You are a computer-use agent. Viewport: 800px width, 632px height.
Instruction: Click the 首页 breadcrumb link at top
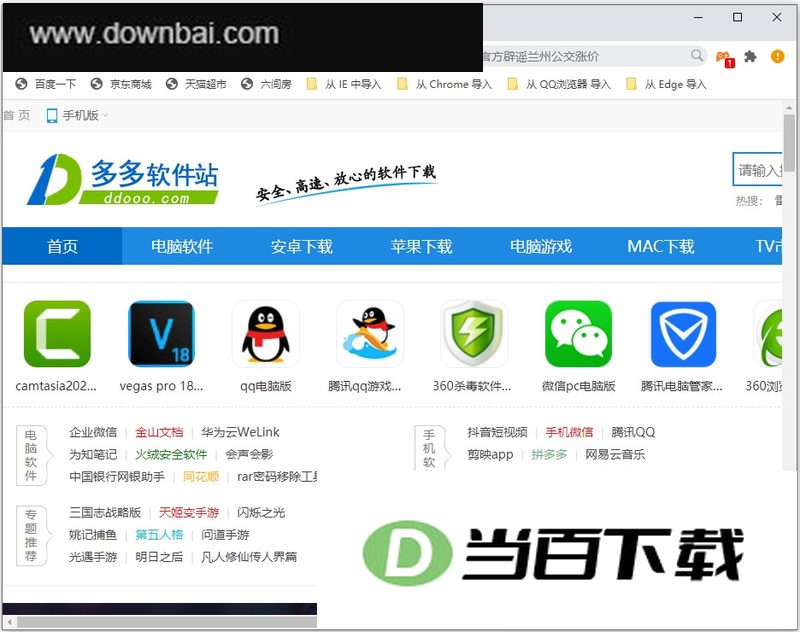17,115
